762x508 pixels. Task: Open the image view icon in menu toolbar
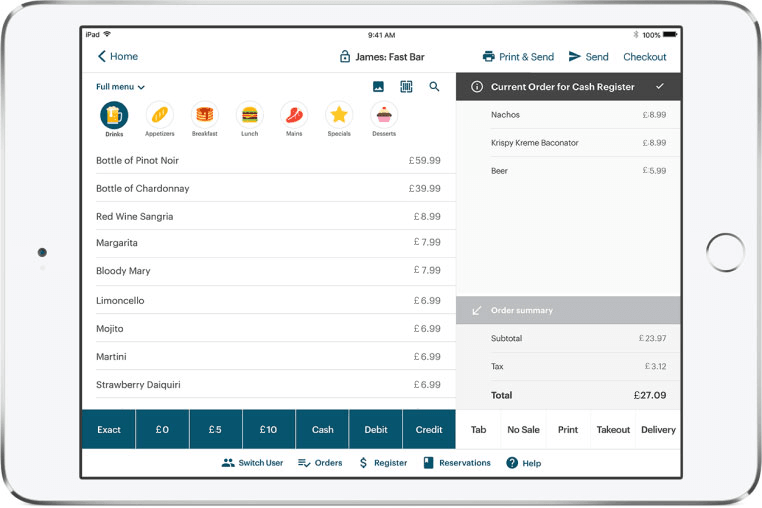[x=378, y=87]
